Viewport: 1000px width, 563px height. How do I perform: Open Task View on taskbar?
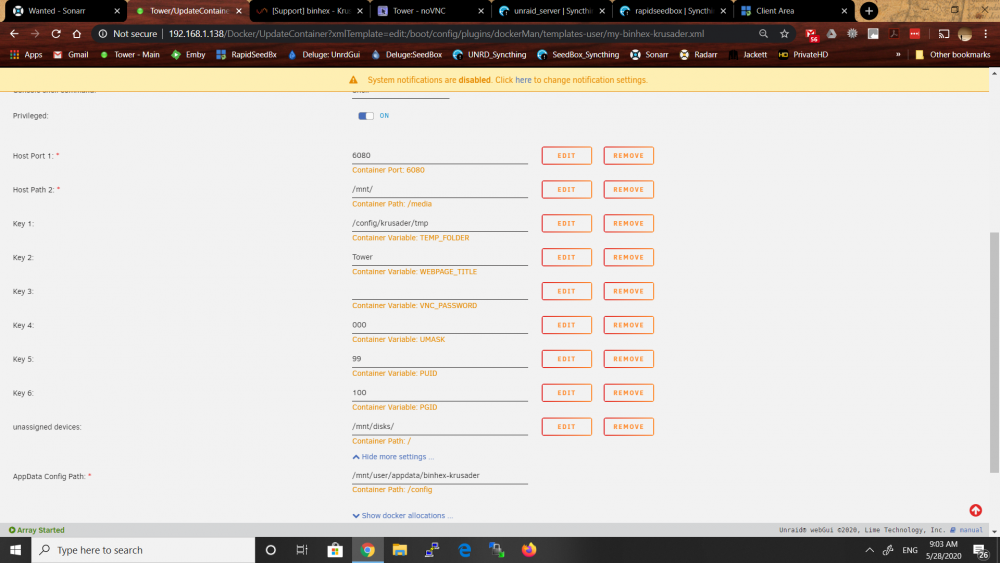pos(302,550)
